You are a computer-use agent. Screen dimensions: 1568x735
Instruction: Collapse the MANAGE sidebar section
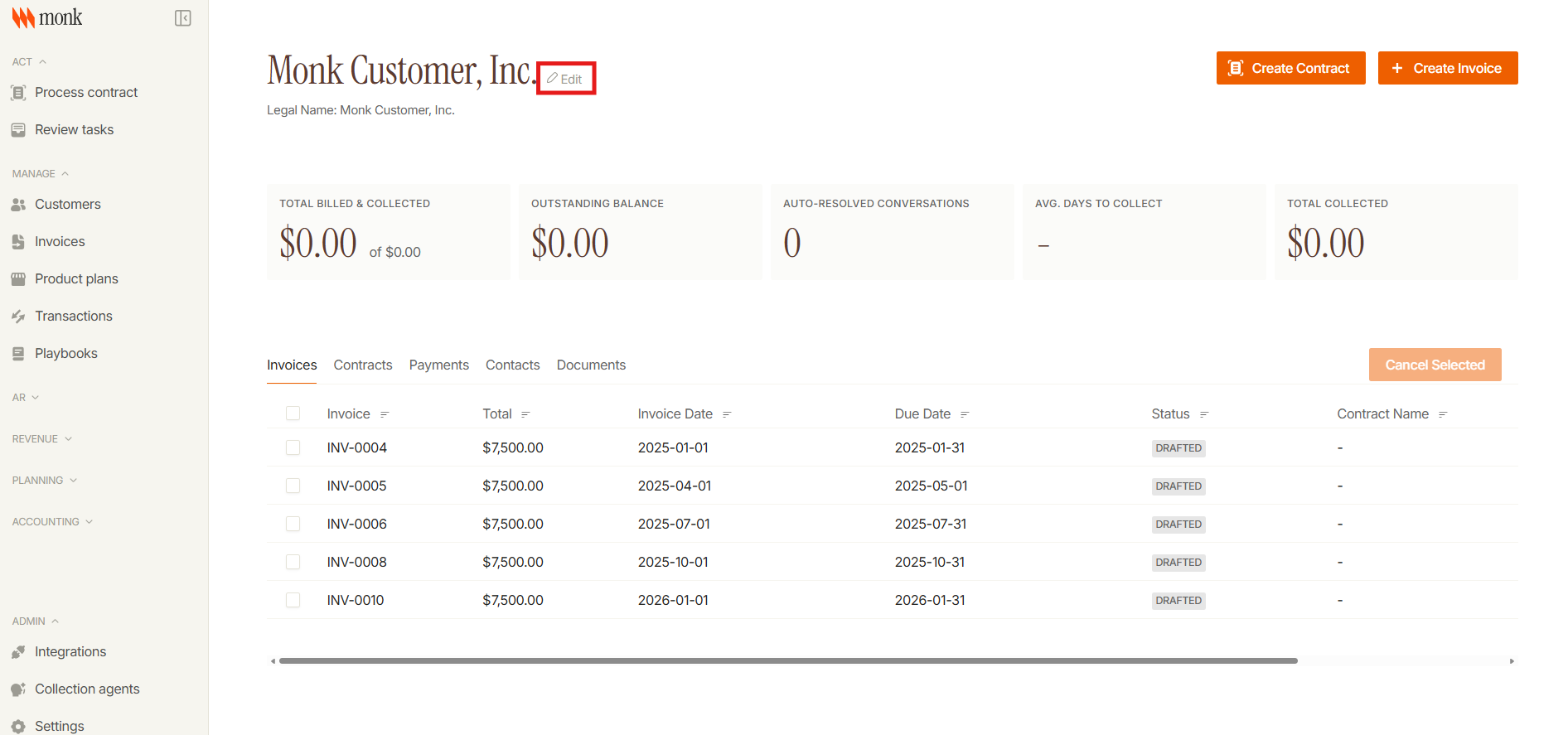point(41,174)
